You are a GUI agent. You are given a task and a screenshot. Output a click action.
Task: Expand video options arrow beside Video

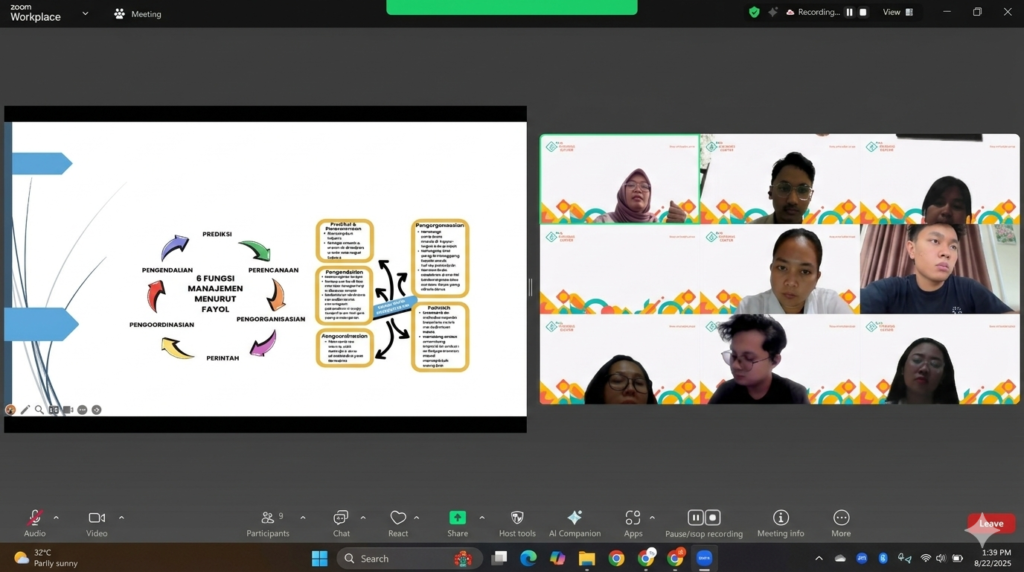click(x=121, y=517)
